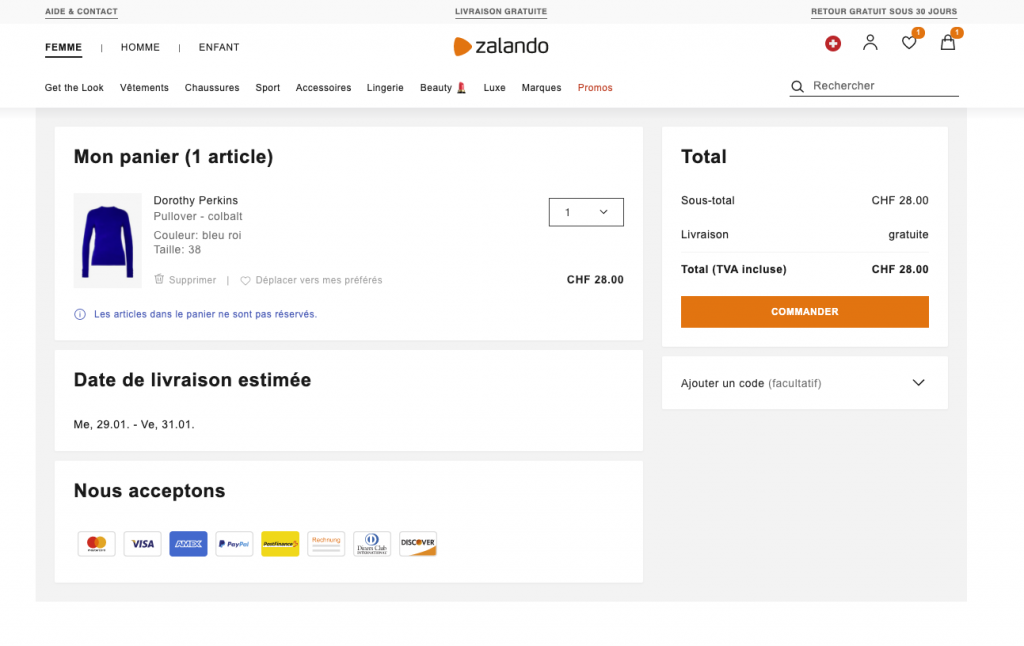
Task: Switch to the Femme section
Action: pyautogui.click(x=63, y=47)
